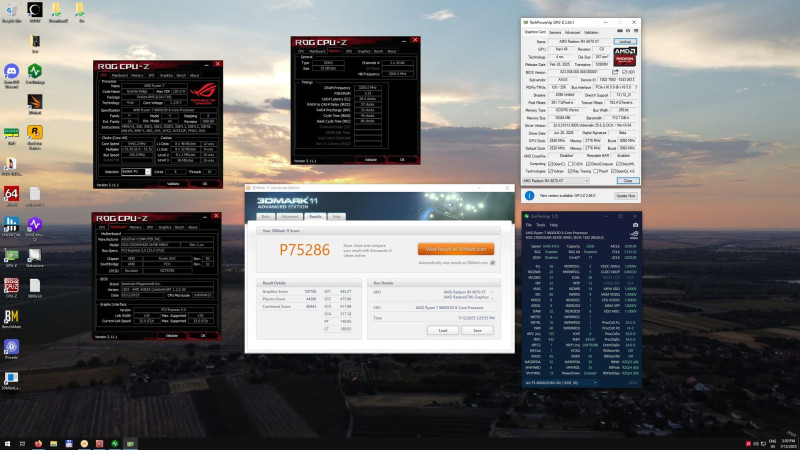Image resolution: width=800 pixels, height=450 pixels.
Task: Click View Result at 3DMark.com button
Action: pos(456,249)
